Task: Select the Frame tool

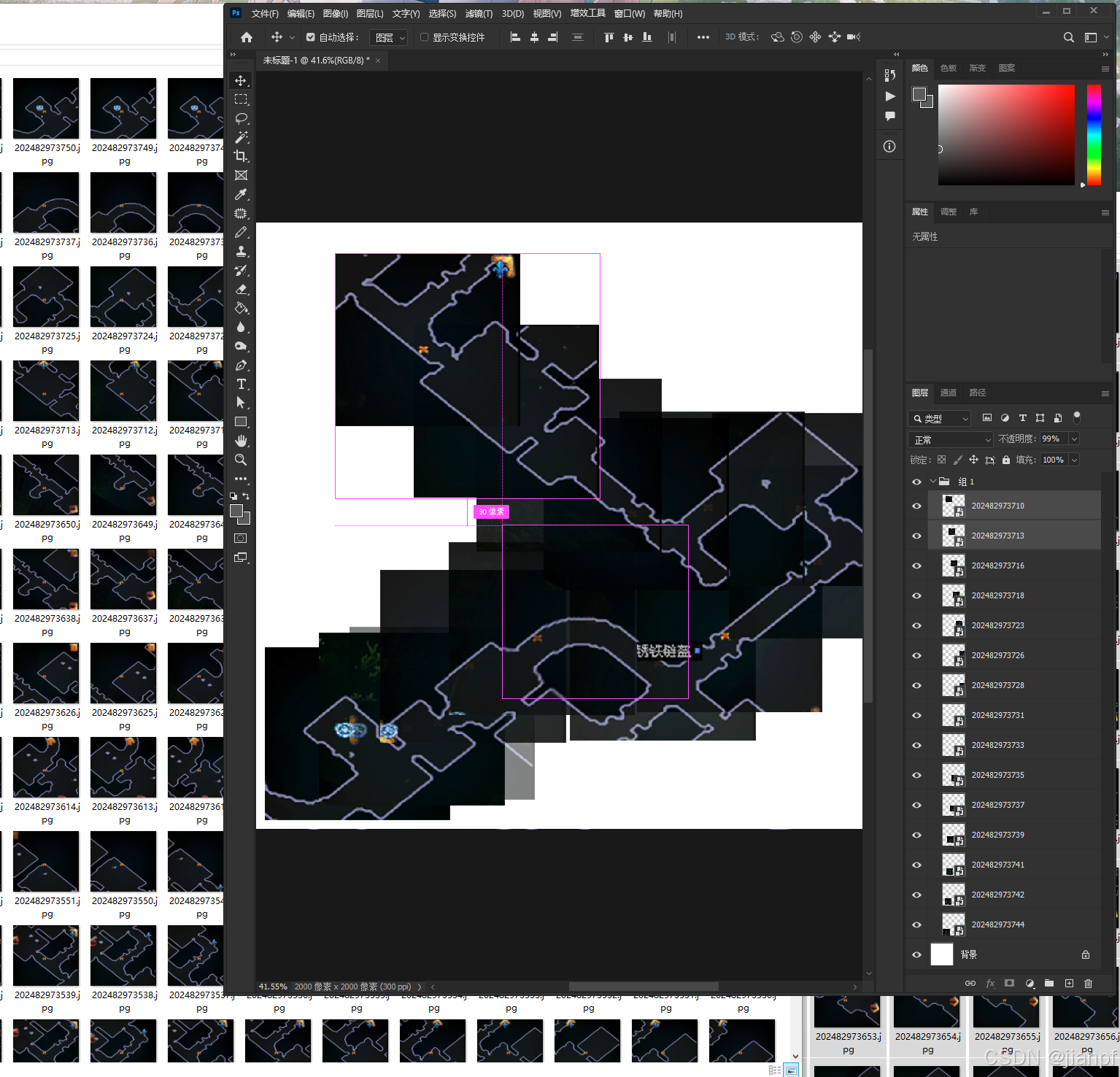Action: tap(241, 175)
